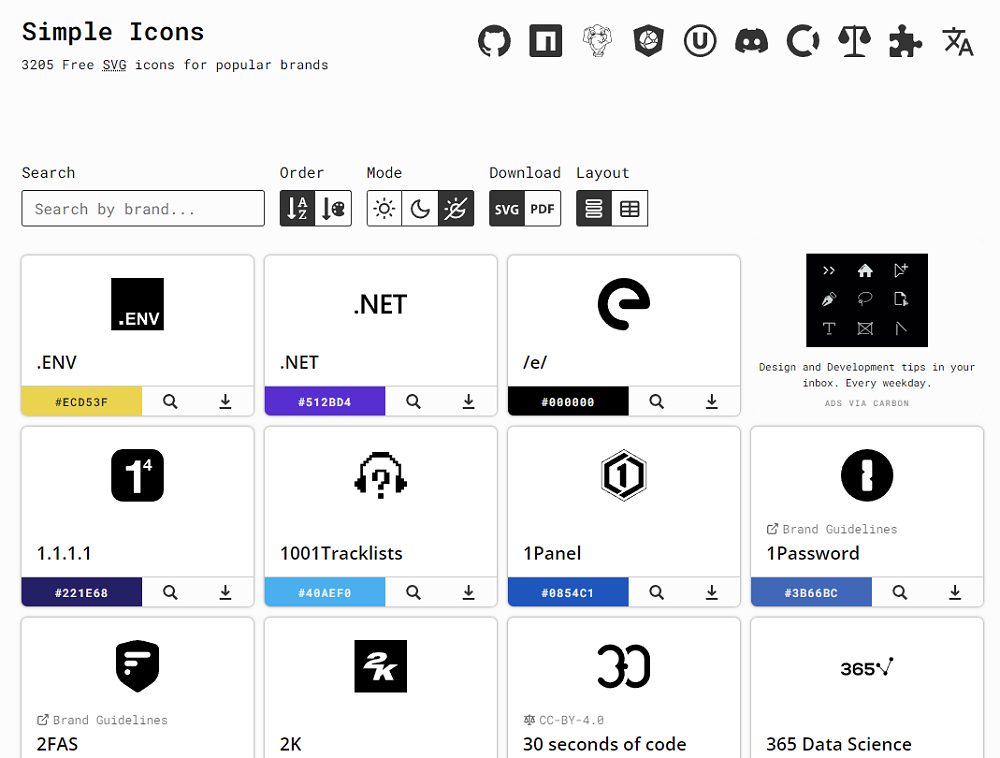
Task: Download the /e/ icon
Action: point(712,402)
